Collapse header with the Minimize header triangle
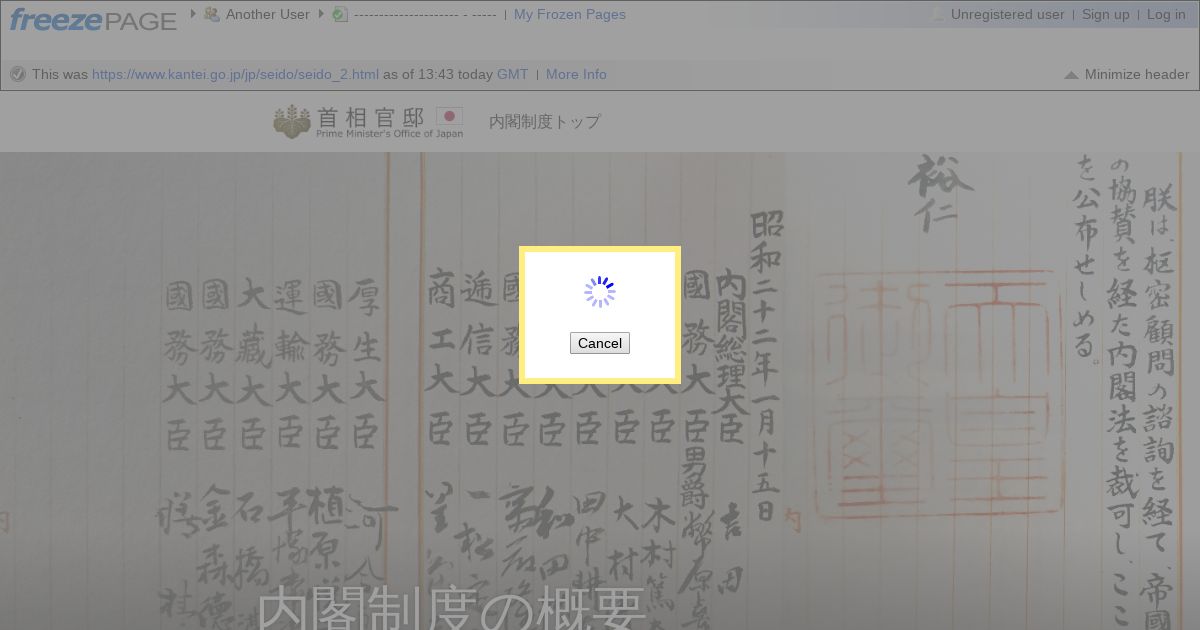The width and height of the screenshot is (1200, 630). [x=1071, y=75]
